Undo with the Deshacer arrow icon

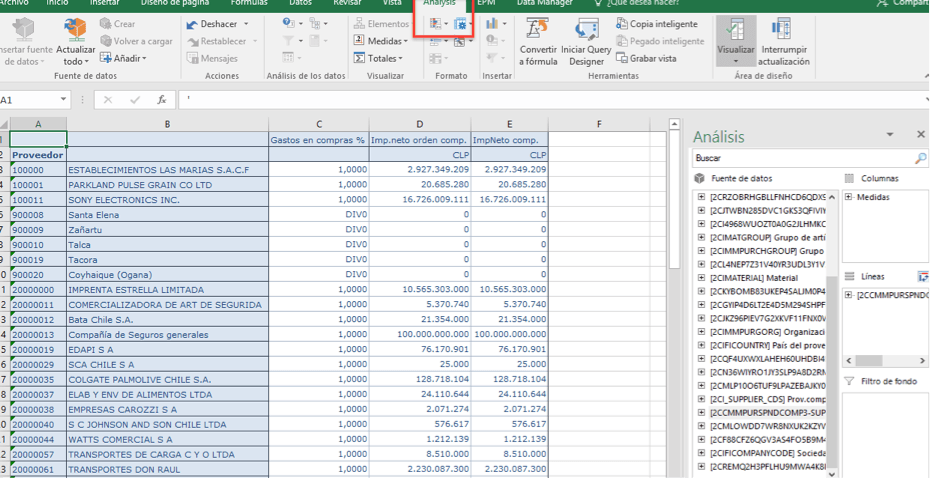[x=192, y=24]
